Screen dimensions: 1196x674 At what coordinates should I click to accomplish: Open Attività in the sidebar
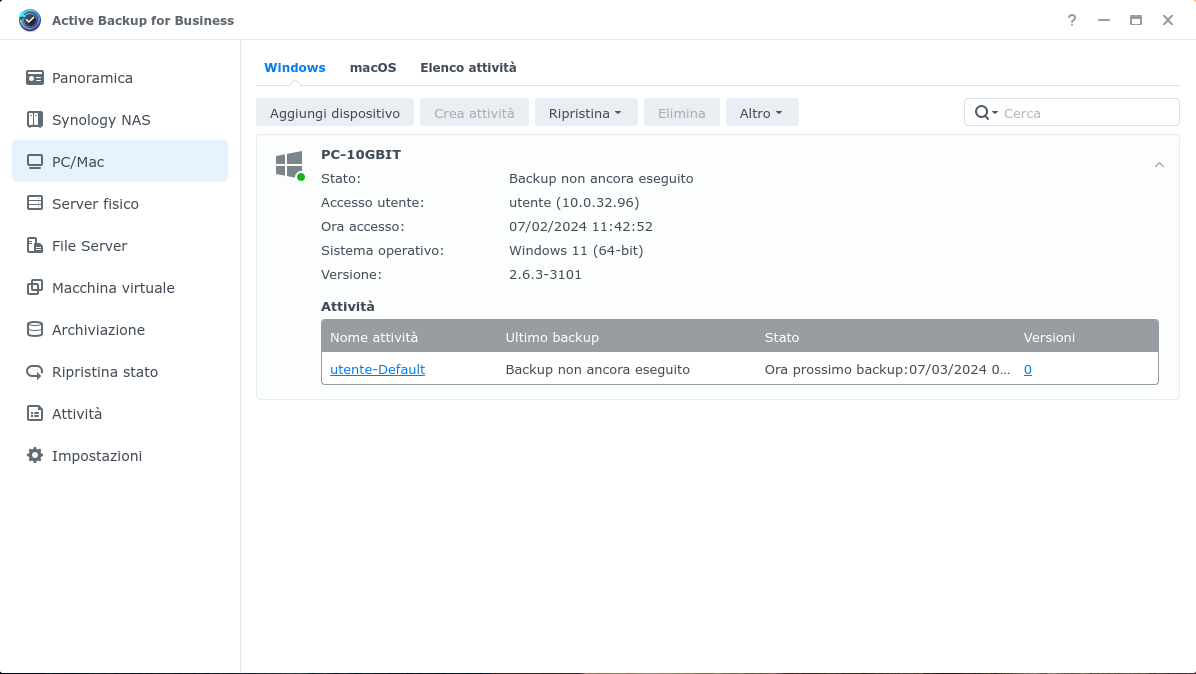(x=120, y=414)
